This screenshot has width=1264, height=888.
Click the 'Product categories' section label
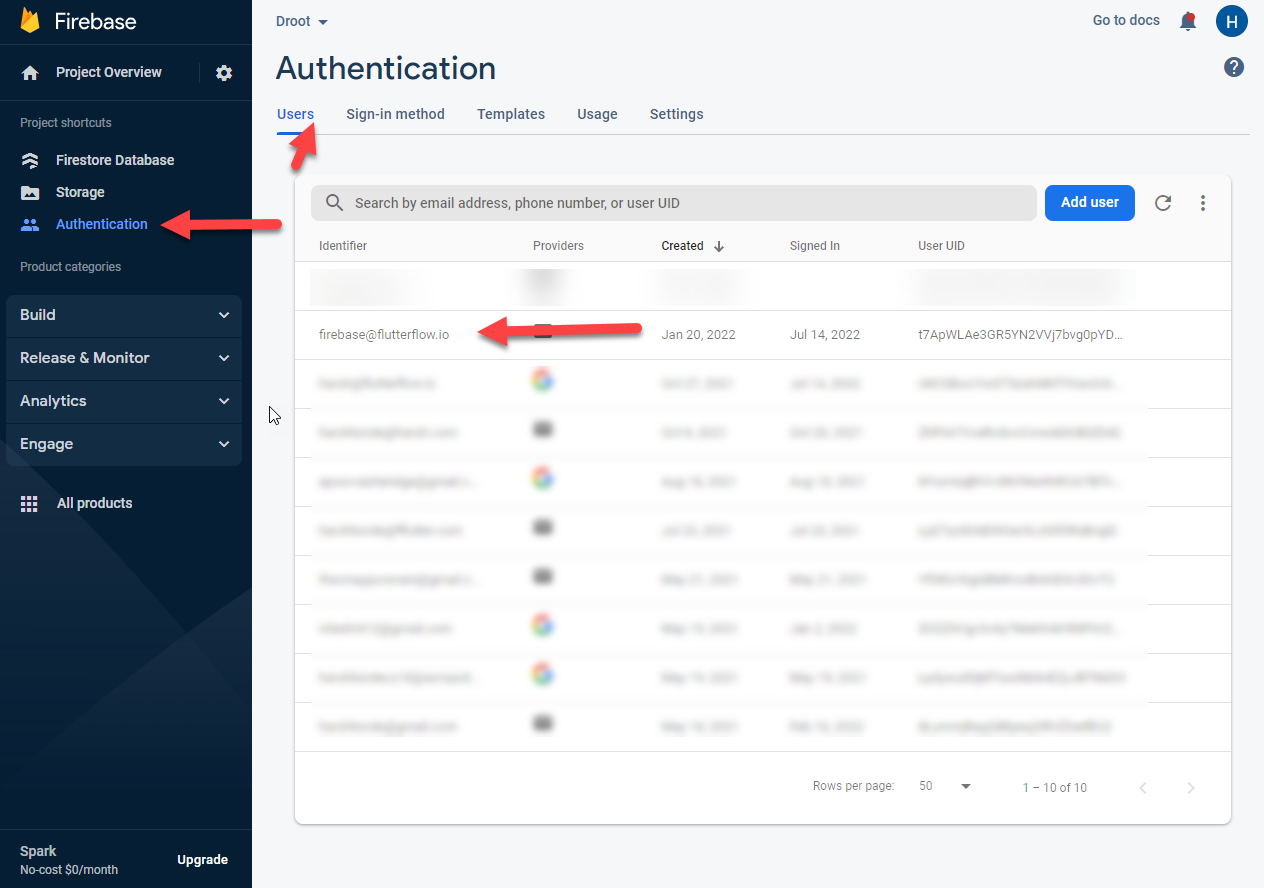(x=70, y=267)
